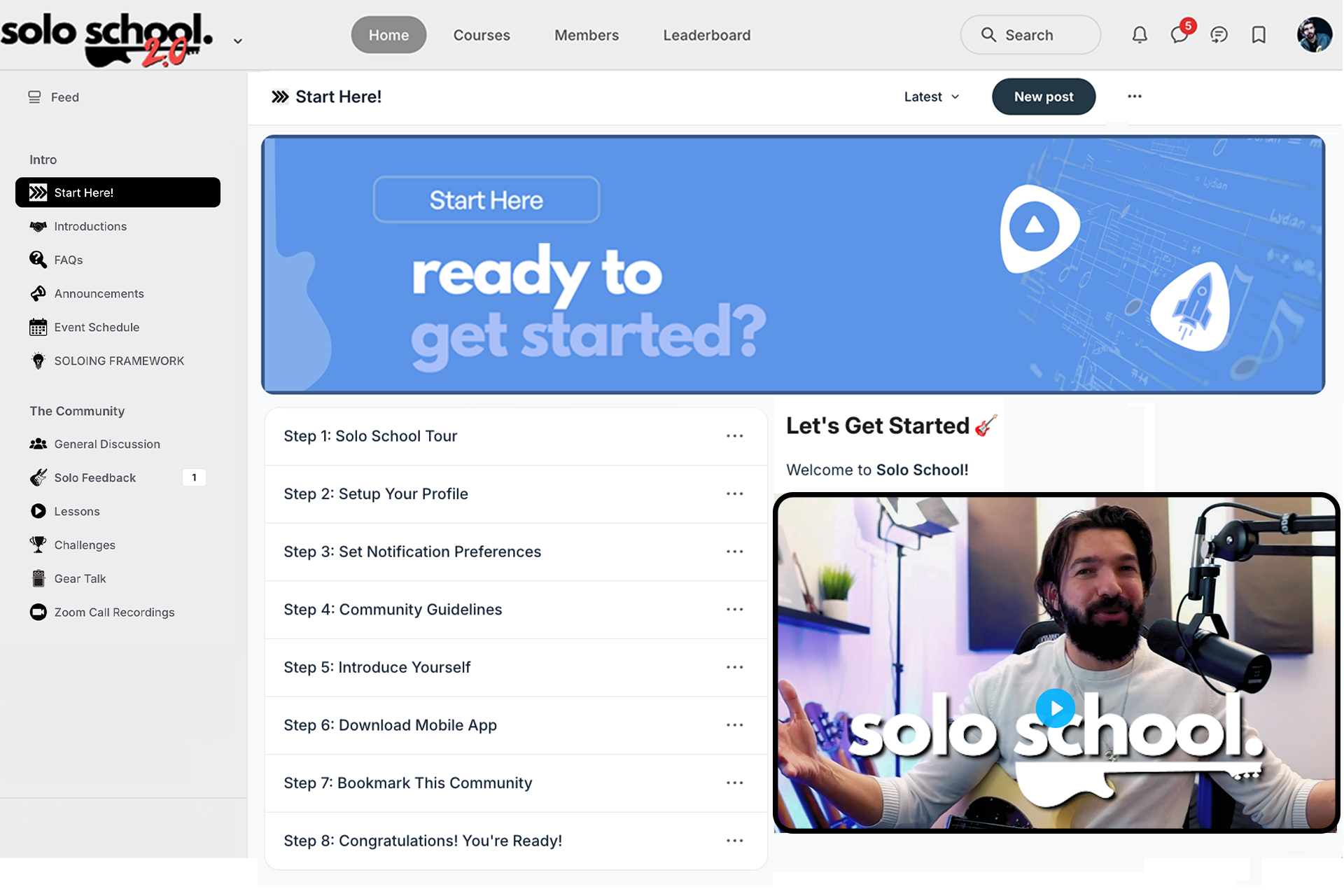This screenshot has width=1344, height=896.
Task: Open the chat threads icon
Action: pos(1219,35)
